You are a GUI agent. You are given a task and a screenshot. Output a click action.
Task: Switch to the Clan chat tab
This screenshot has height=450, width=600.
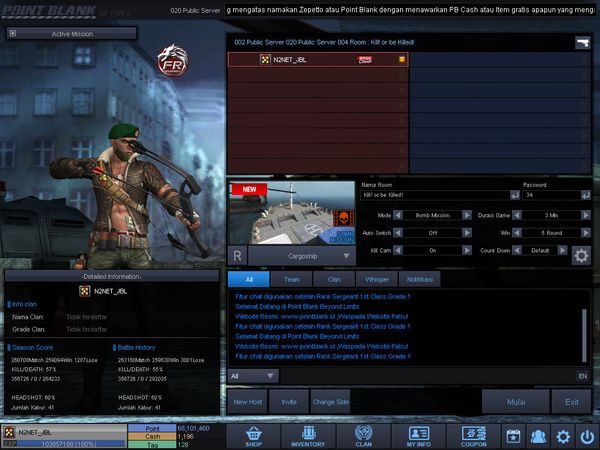pyautogui.click(x=334, y=279)
